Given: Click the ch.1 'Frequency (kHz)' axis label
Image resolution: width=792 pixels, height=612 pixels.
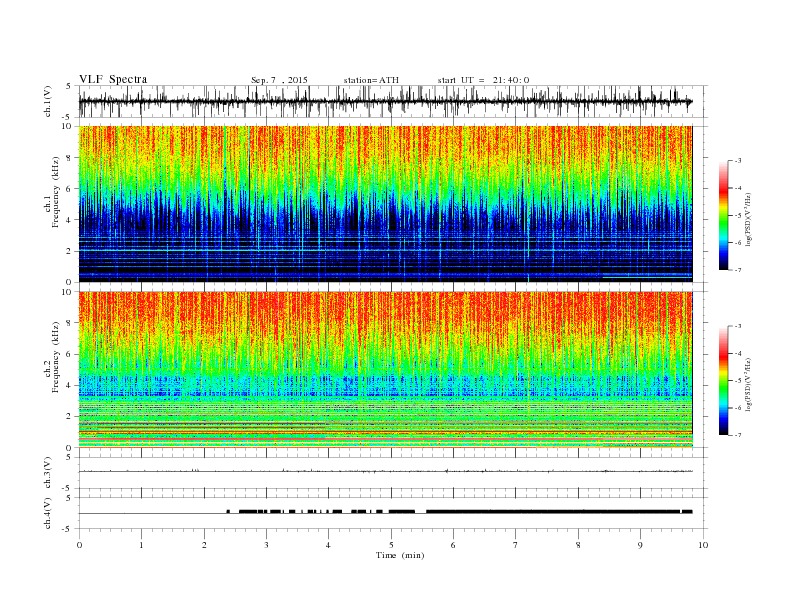Looking at the screenshot, I should pyautogui.click(x=55, y=192).
